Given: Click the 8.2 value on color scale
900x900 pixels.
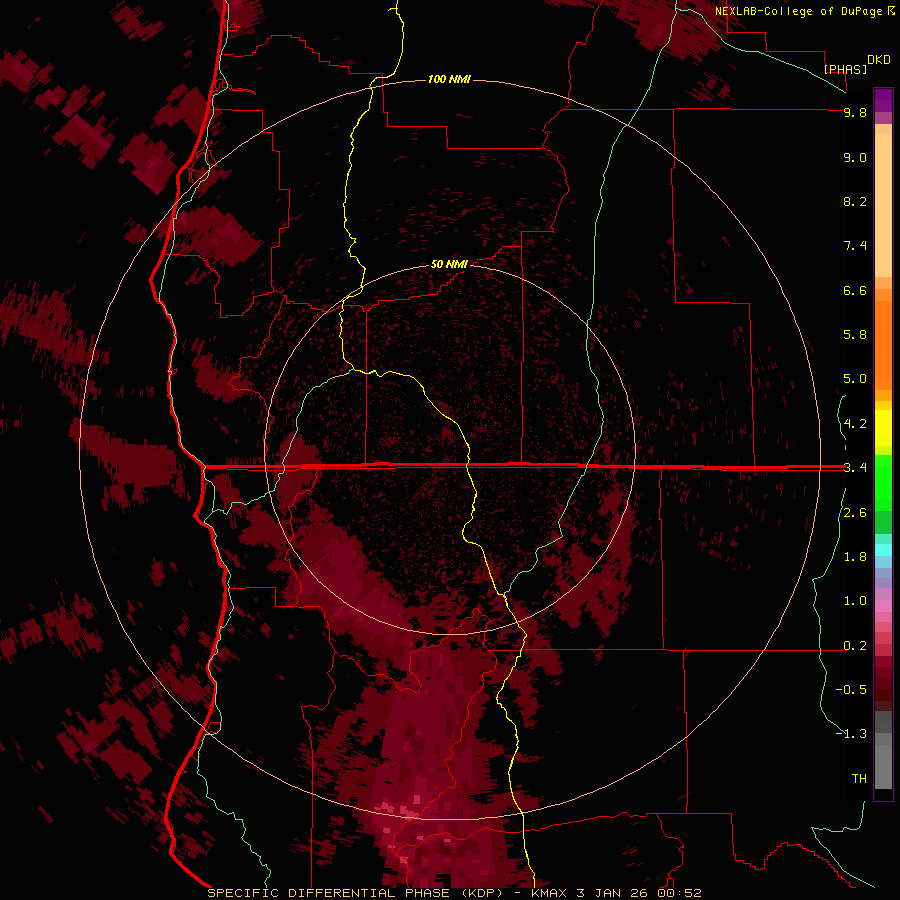Looking at the screenshot, I should pos(855,201).
